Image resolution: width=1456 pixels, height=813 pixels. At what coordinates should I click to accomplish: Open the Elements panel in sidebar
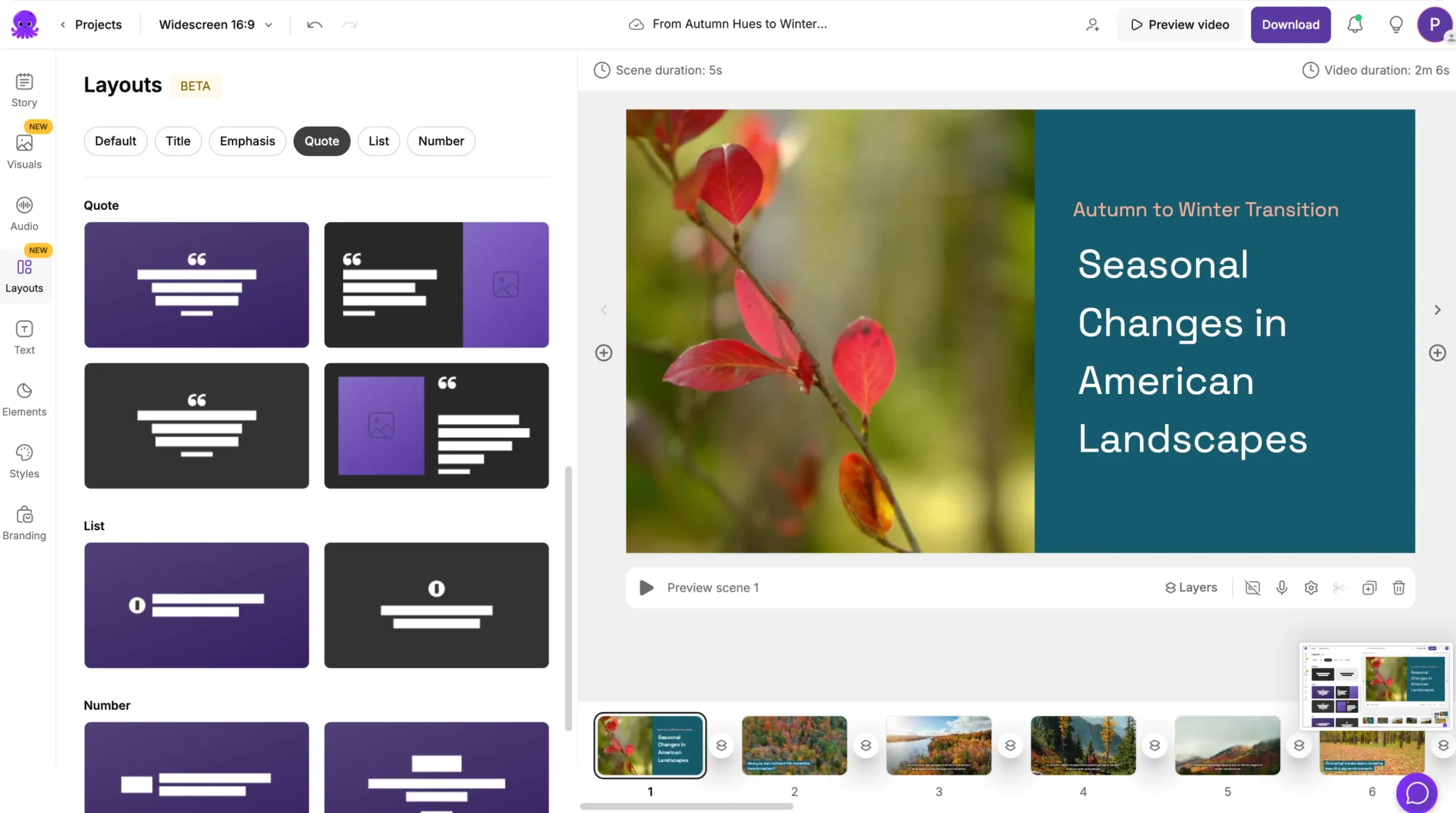[x=24, y=399]
